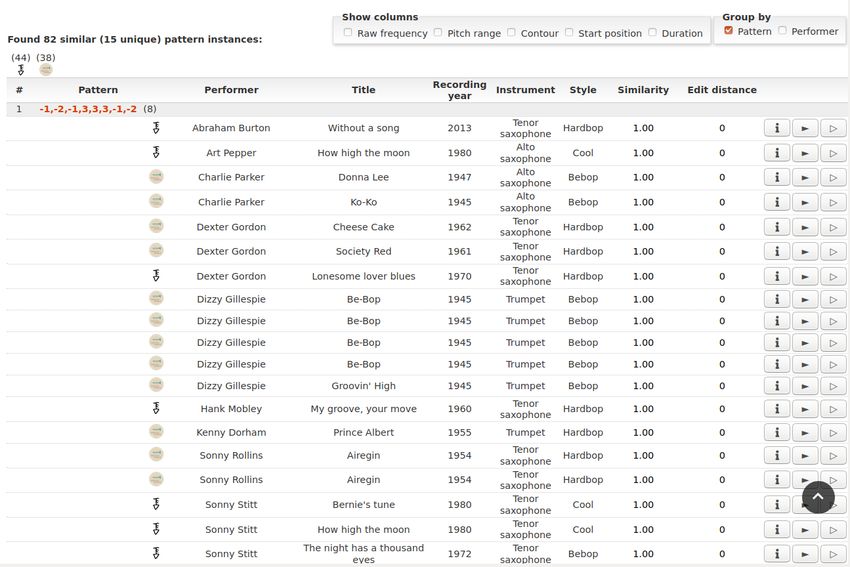Click the source icon in Abraham Burton row

coord(156,128)
